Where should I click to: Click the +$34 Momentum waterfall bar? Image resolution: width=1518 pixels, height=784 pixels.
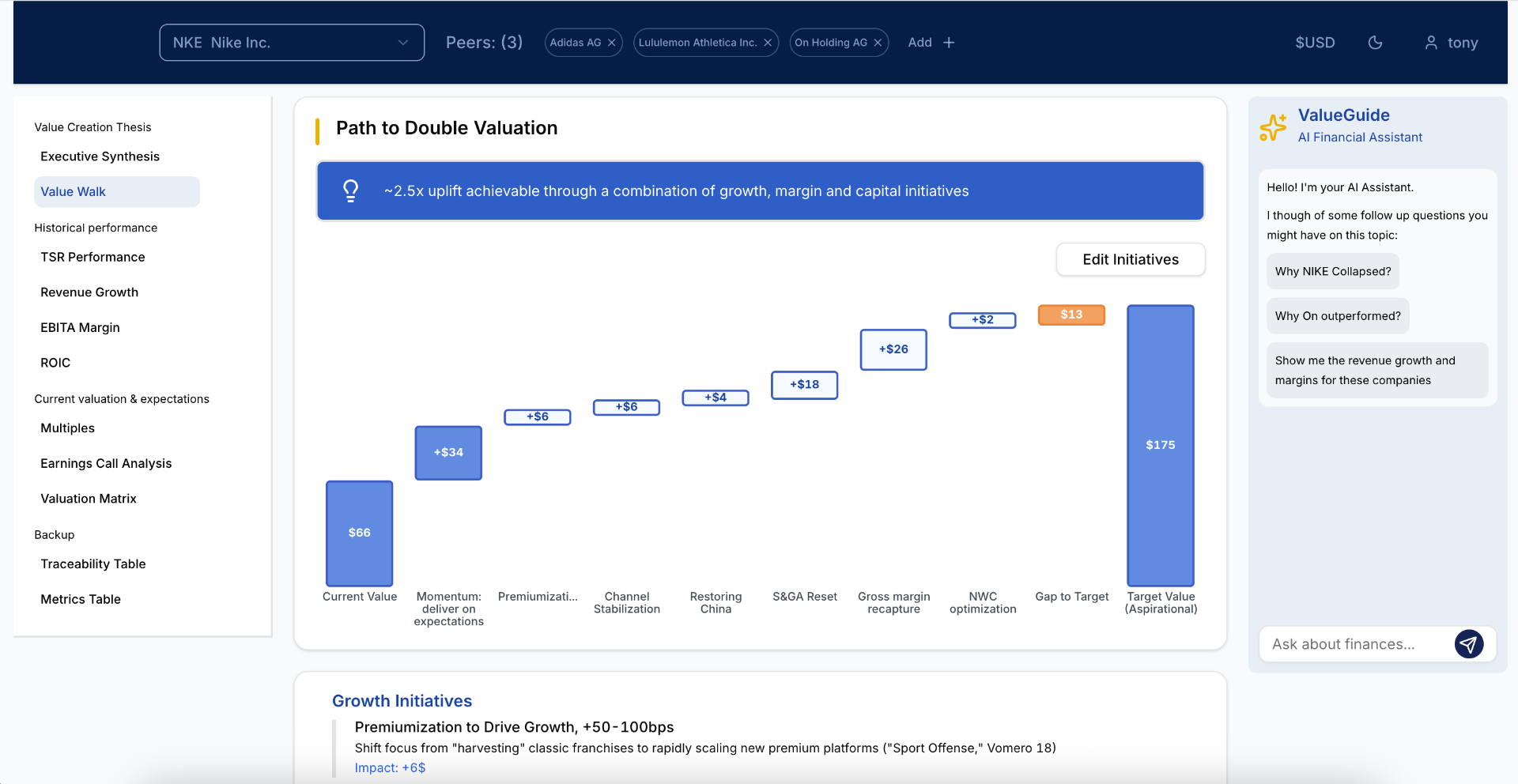coord(448,453)
